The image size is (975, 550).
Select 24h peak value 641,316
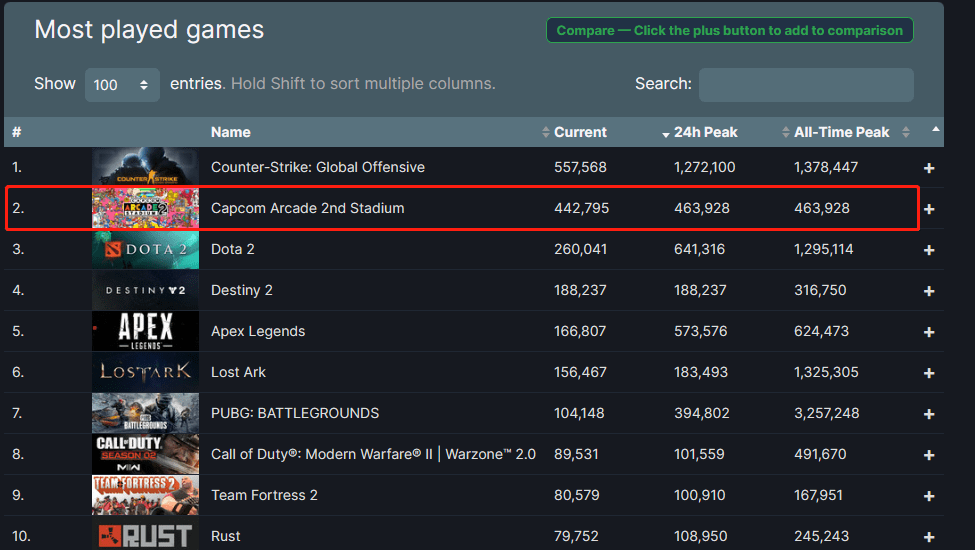(x=700, y=249)
